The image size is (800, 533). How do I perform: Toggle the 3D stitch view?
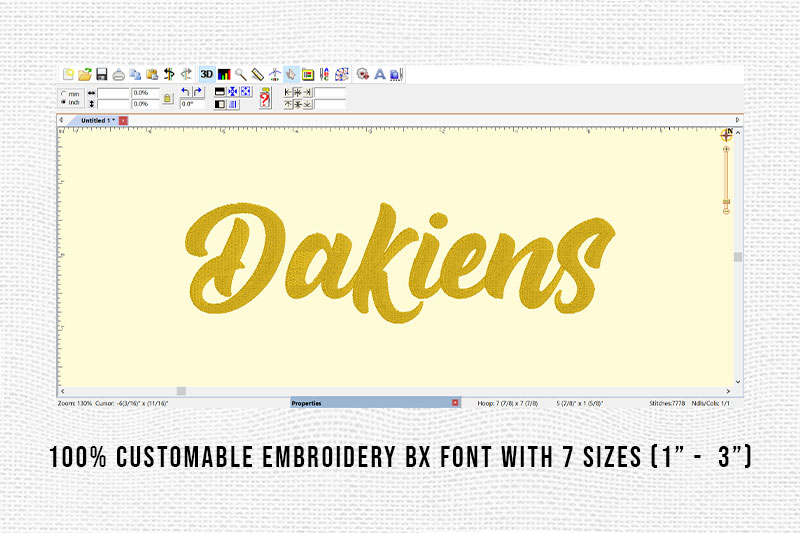pyautogui.click(x=206, y=74)
